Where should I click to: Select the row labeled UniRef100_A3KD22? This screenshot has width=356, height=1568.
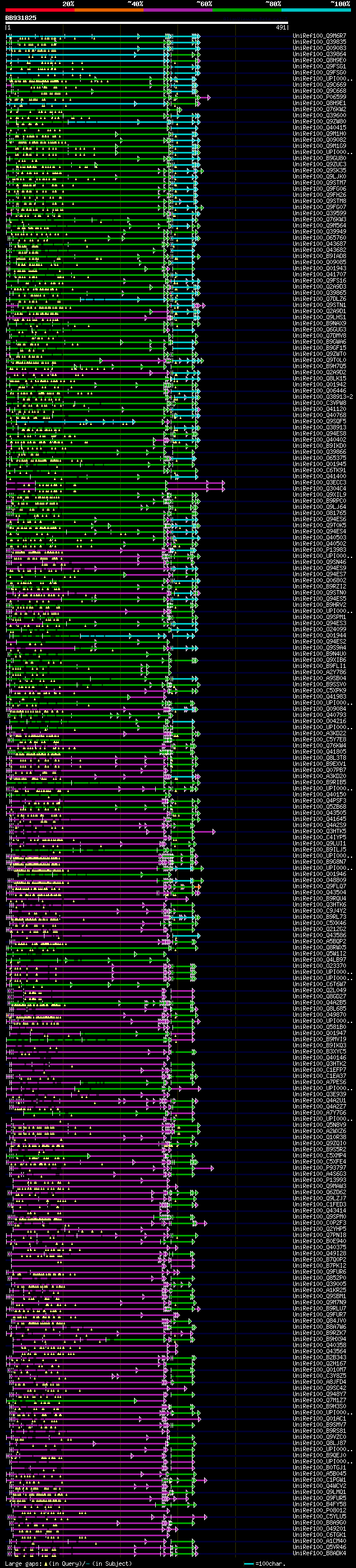(319, 734)
